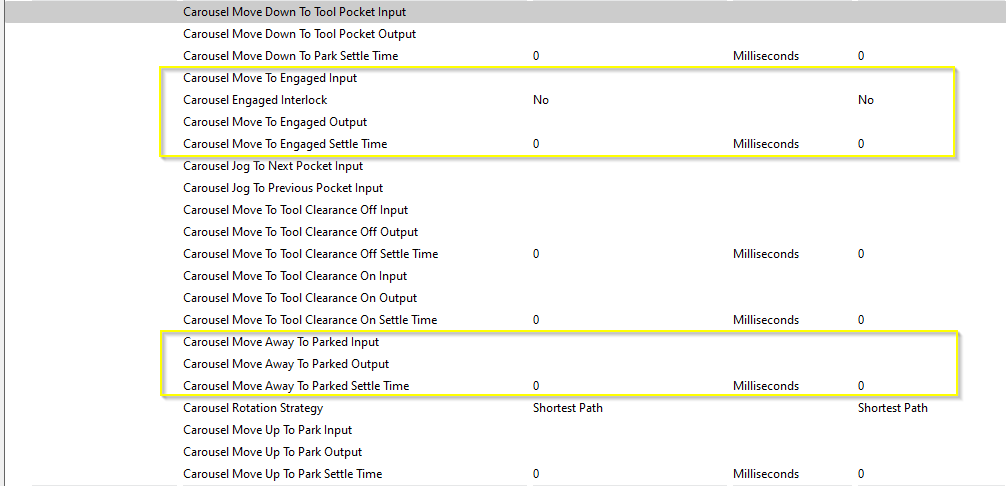Edit first Carousel Move Down To Park Settle Time value
The height and width of the screenshot is (486, 1006).
pyautogui.click(x=537, y=56)
